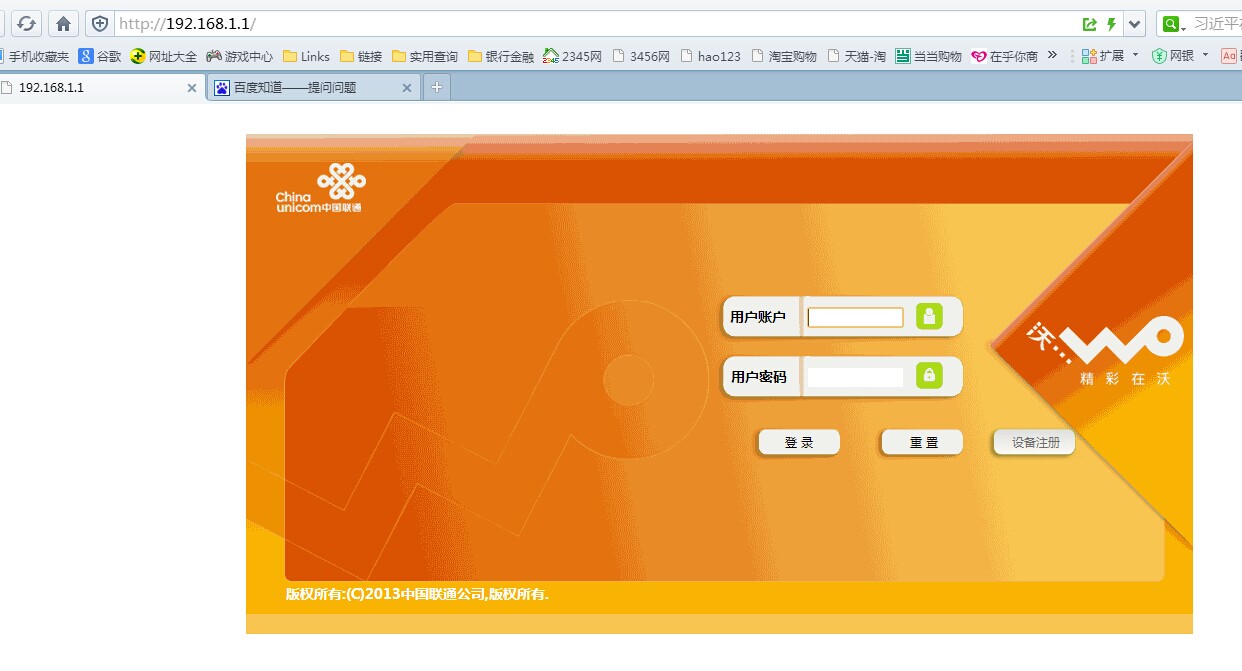Open a new tab with the plus button
This screenshot has height=671, width=1242.
click(436, 88)
